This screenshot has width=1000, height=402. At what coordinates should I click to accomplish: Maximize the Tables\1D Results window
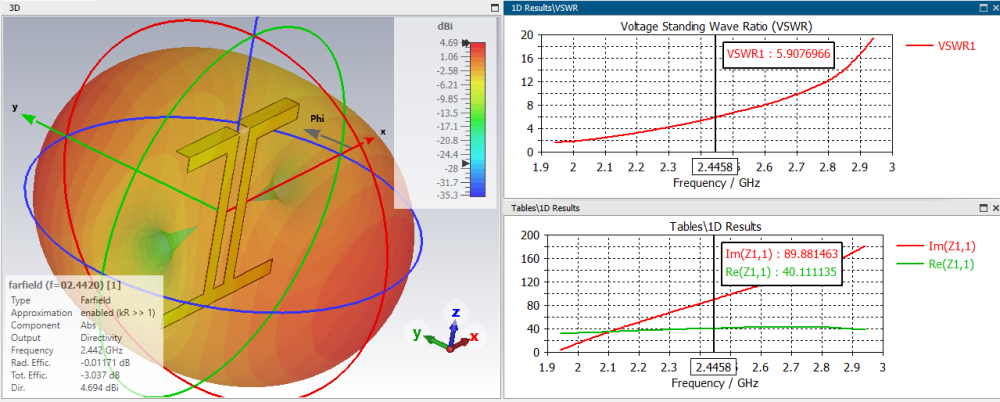(983, 208)
